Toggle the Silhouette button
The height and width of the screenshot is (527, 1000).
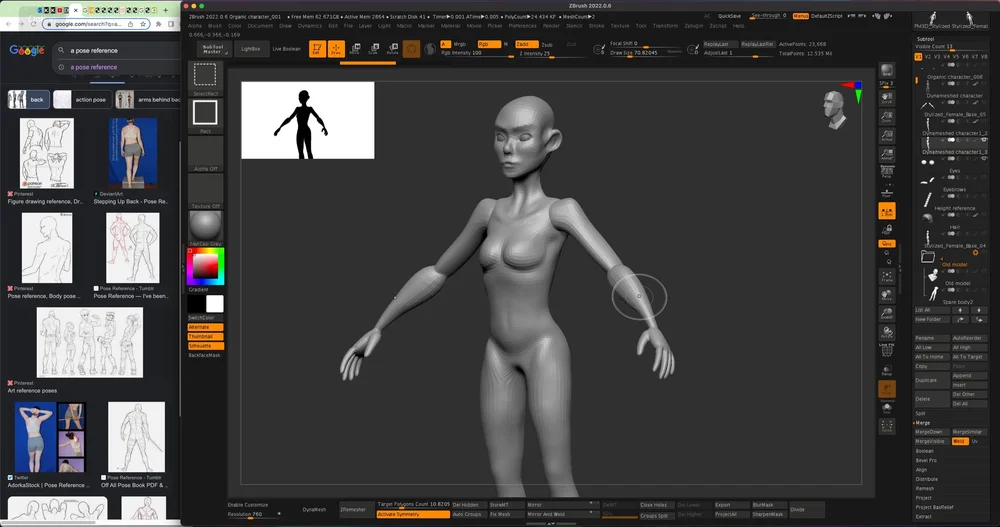tap(205, 346)
